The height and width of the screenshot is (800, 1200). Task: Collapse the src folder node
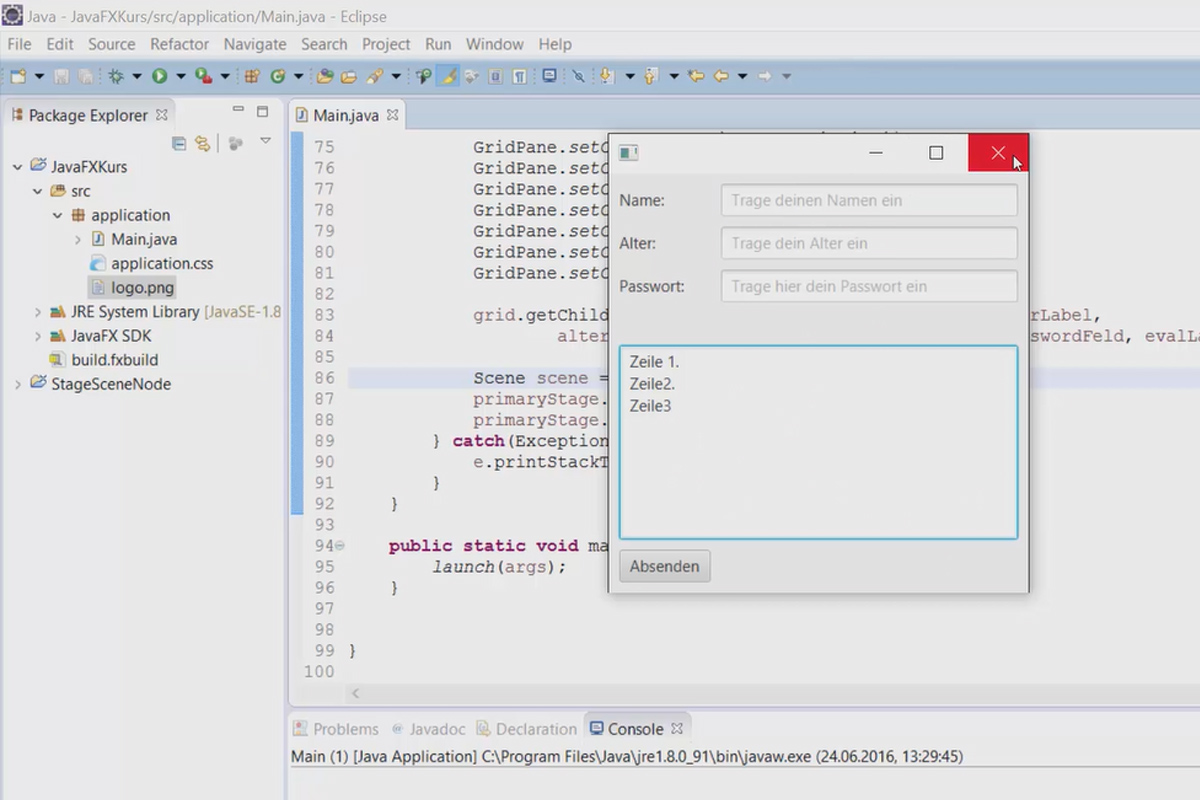pyautogui.click(x=38, y=191)
